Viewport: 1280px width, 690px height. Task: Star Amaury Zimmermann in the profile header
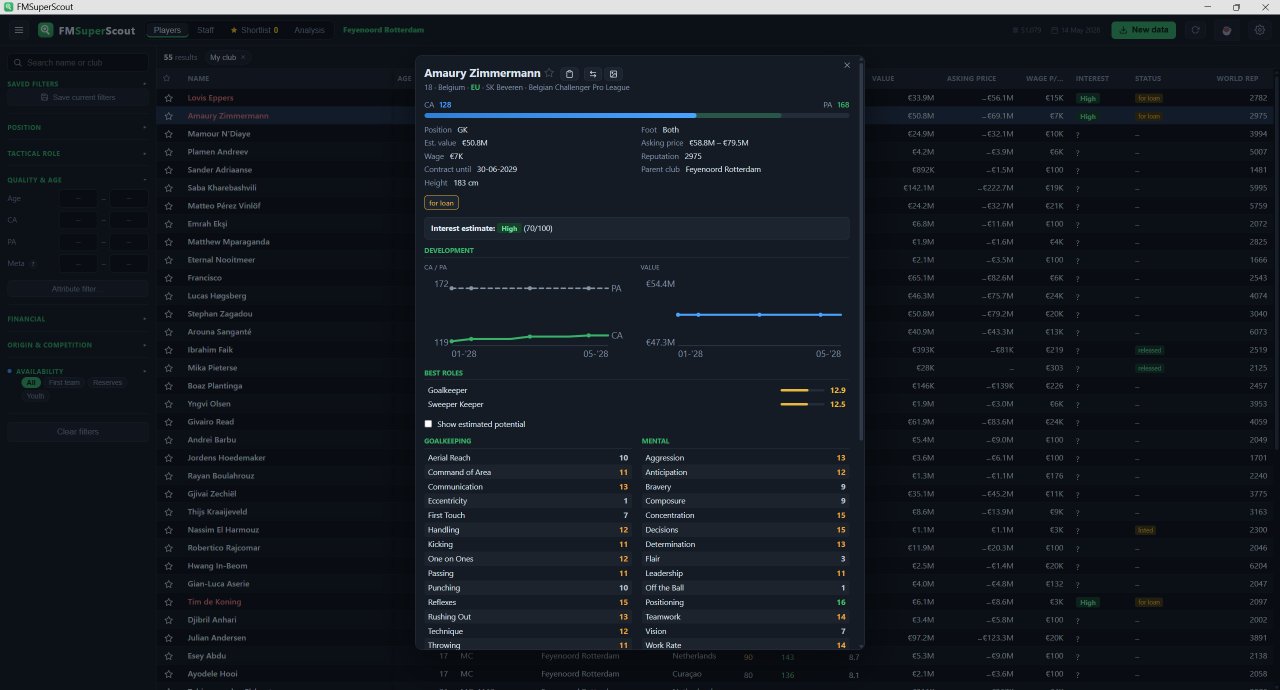click(x=549, y=73)
